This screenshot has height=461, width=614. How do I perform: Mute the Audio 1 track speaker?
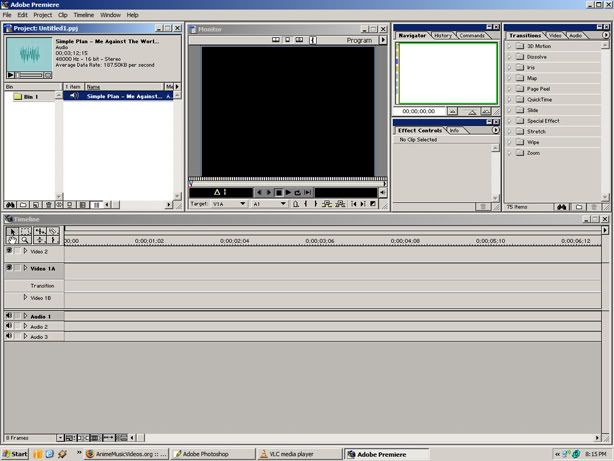click(x=9, y=315)
